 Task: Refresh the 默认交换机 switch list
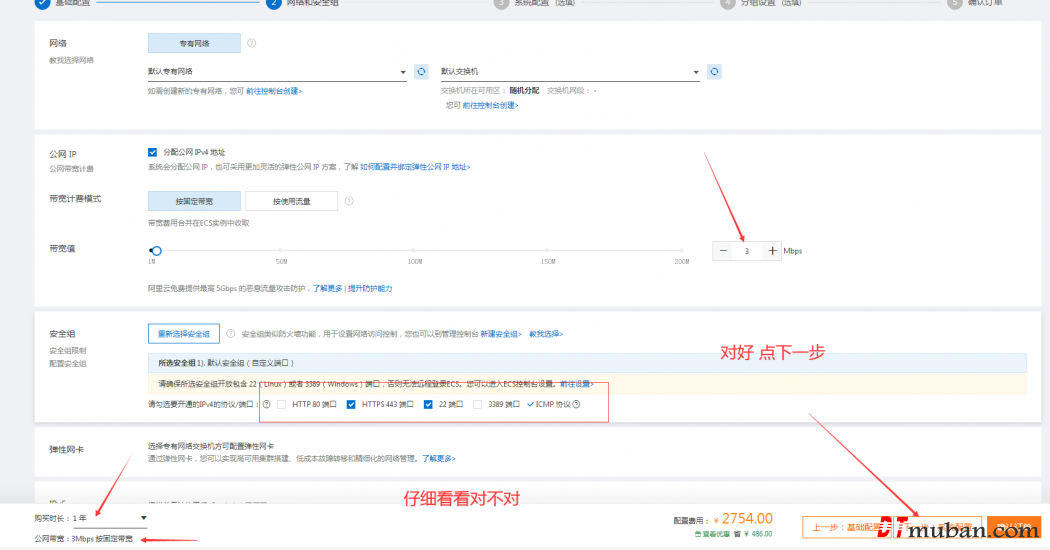pos(714,72)
